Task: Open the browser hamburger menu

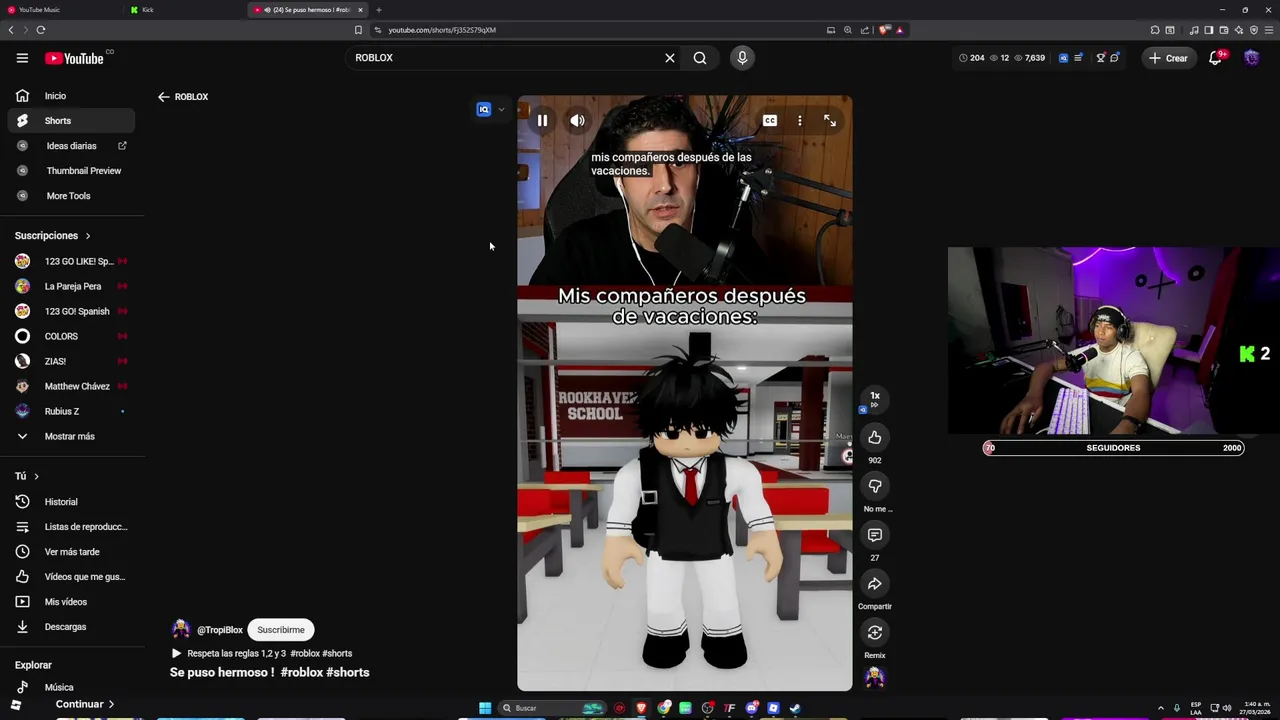Action: 1268,30
